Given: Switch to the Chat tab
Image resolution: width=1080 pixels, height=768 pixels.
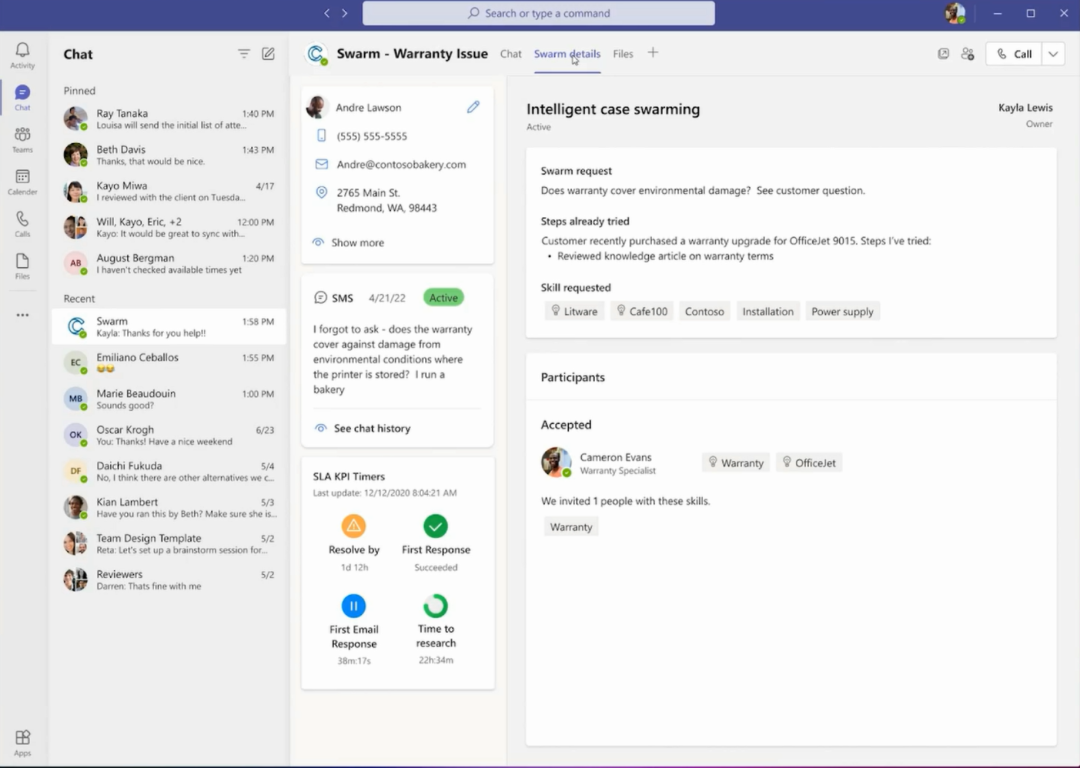Looking at the screenshot, I should 510,54.
